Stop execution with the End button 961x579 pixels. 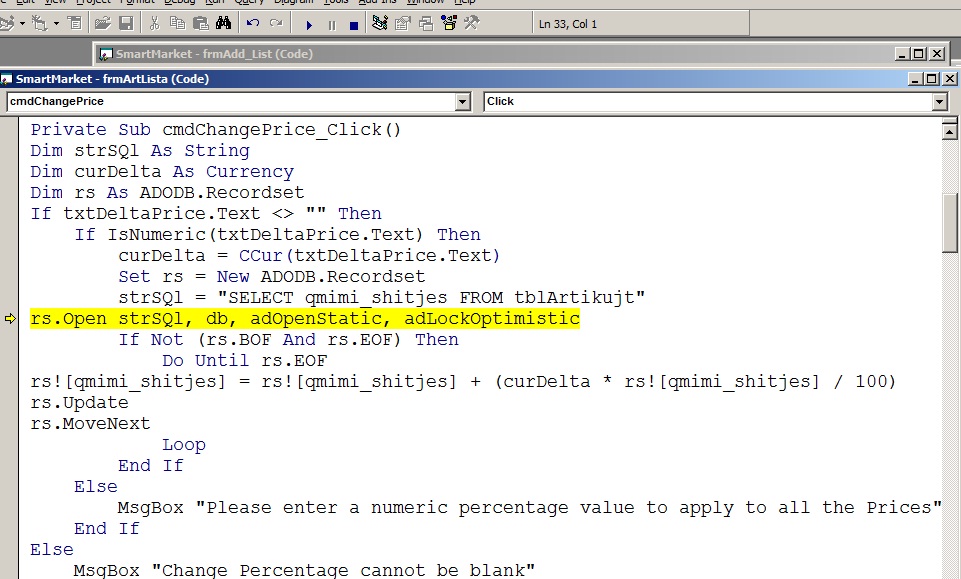click(x=354, y=25)
